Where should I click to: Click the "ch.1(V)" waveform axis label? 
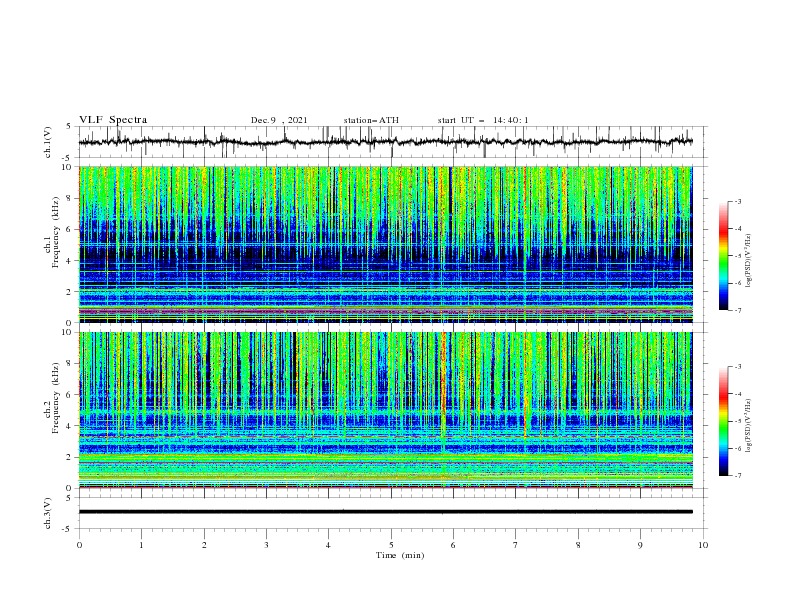pyautogui.click(x=48, y=142)
